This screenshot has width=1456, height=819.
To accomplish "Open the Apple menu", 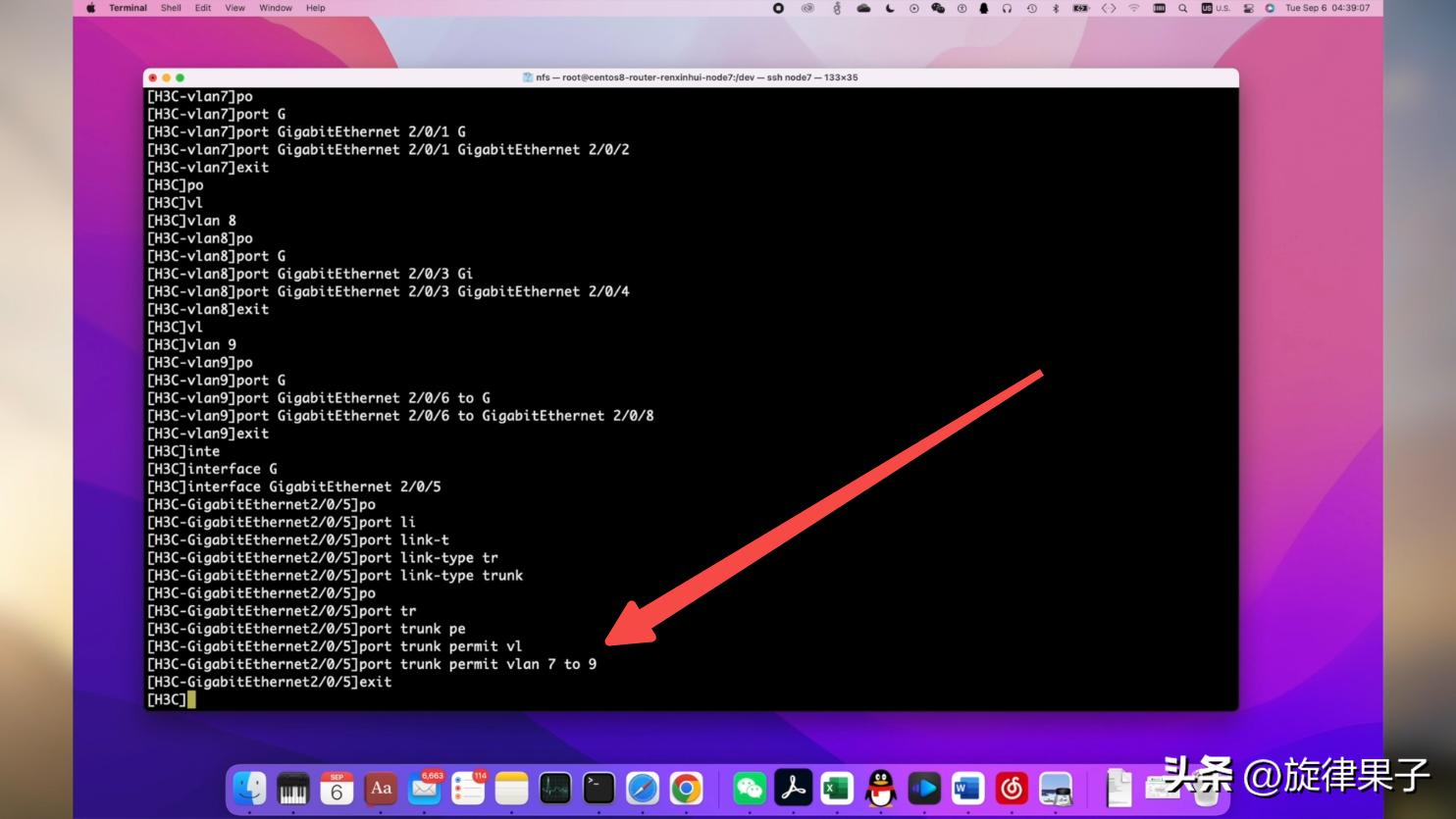I will (91, 8).
